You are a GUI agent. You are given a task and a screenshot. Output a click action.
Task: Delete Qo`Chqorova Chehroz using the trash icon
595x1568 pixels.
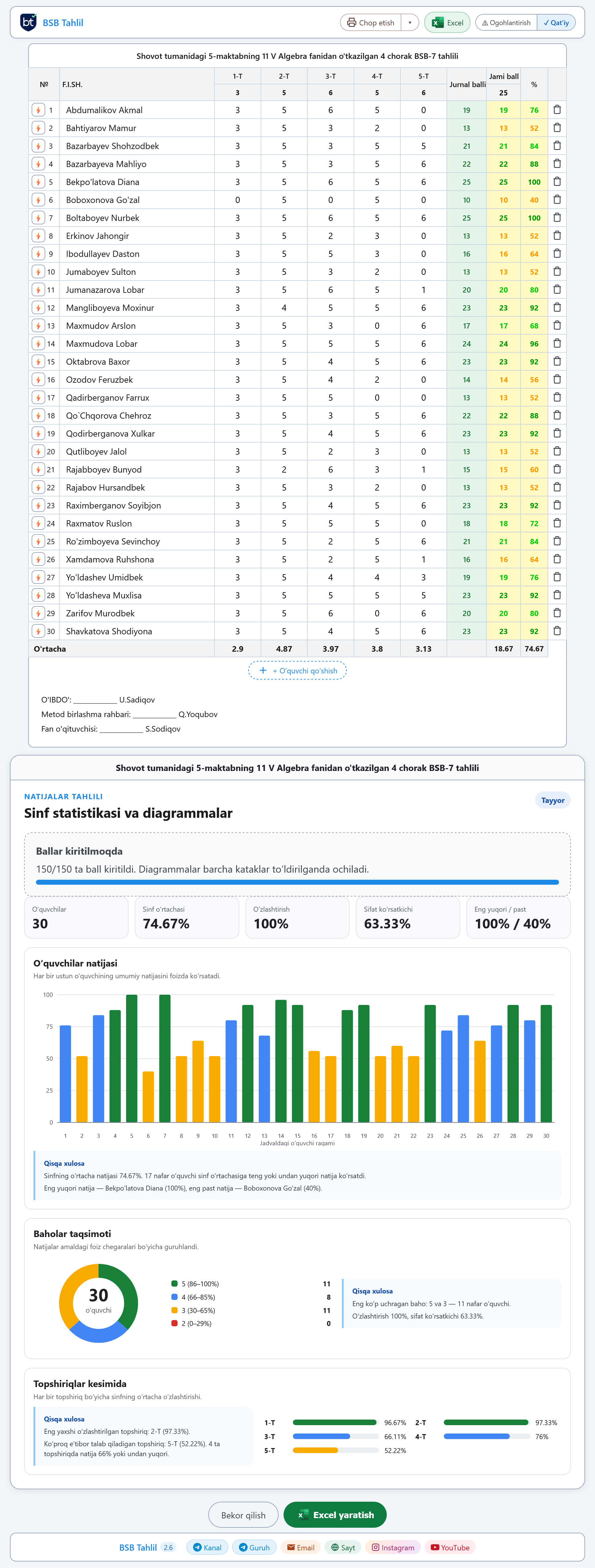coord(557,415)
